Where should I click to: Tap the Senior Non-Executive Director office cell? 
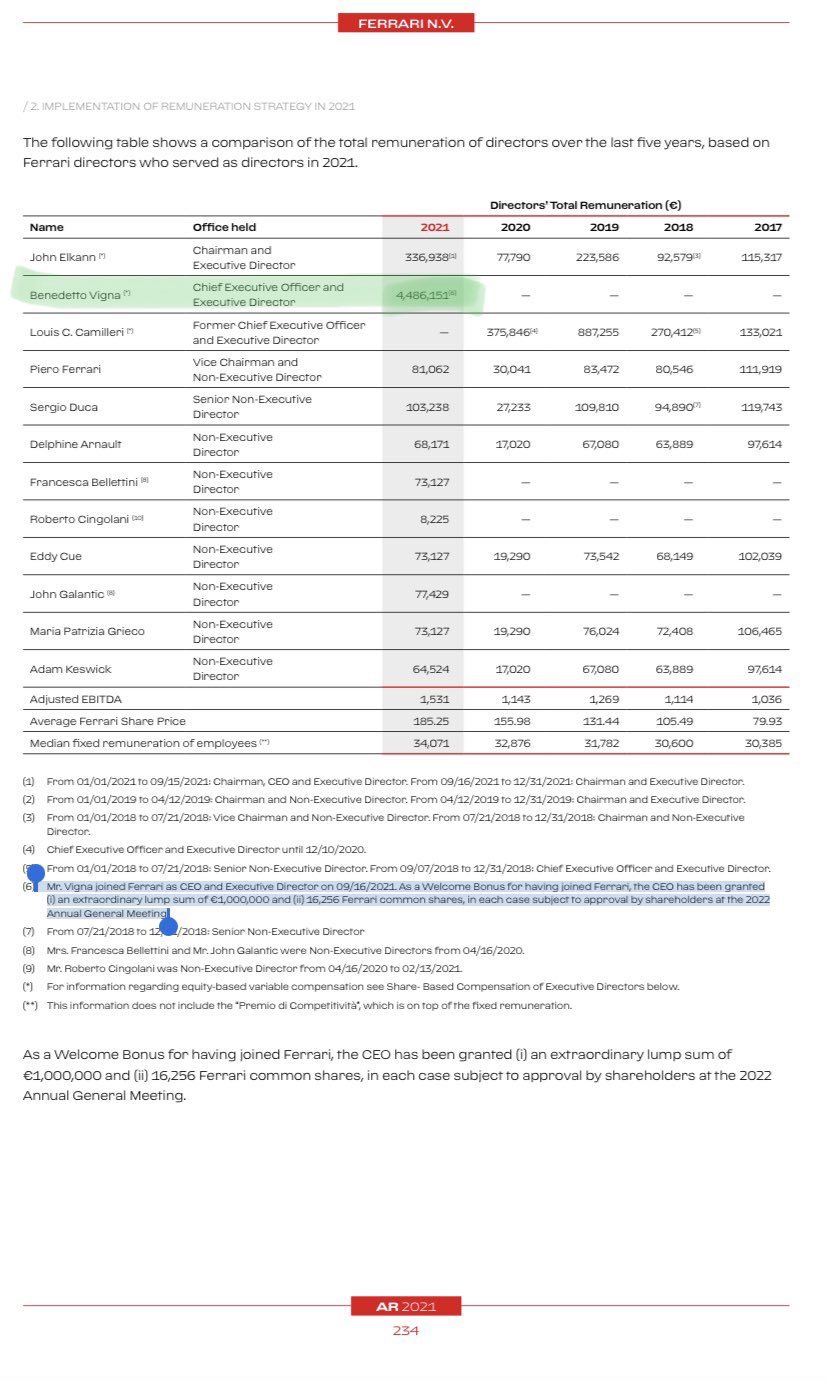252,406
